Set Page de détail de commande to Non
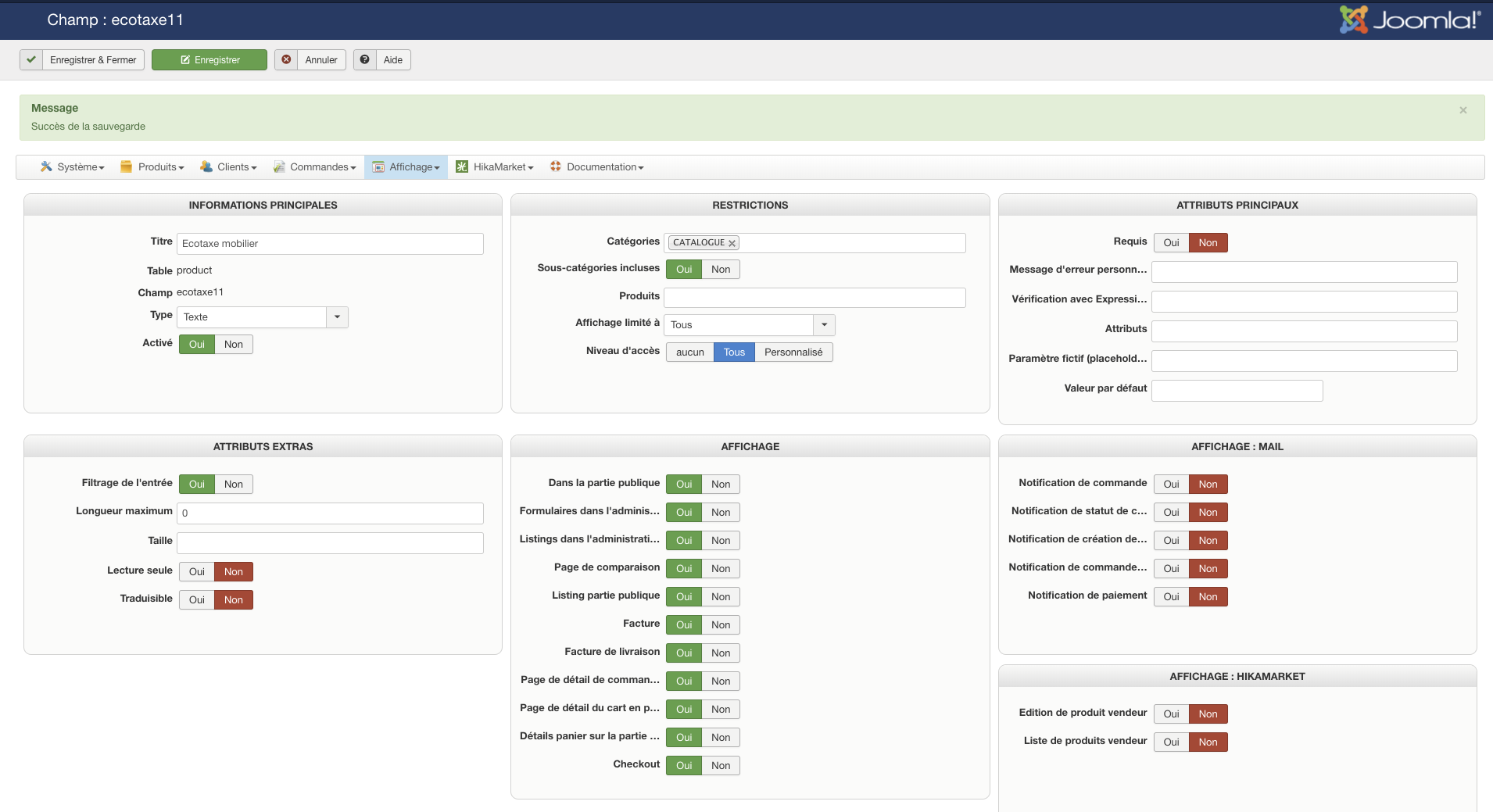This screenshot has width=1493, height=812. click(x=721, y=681)
